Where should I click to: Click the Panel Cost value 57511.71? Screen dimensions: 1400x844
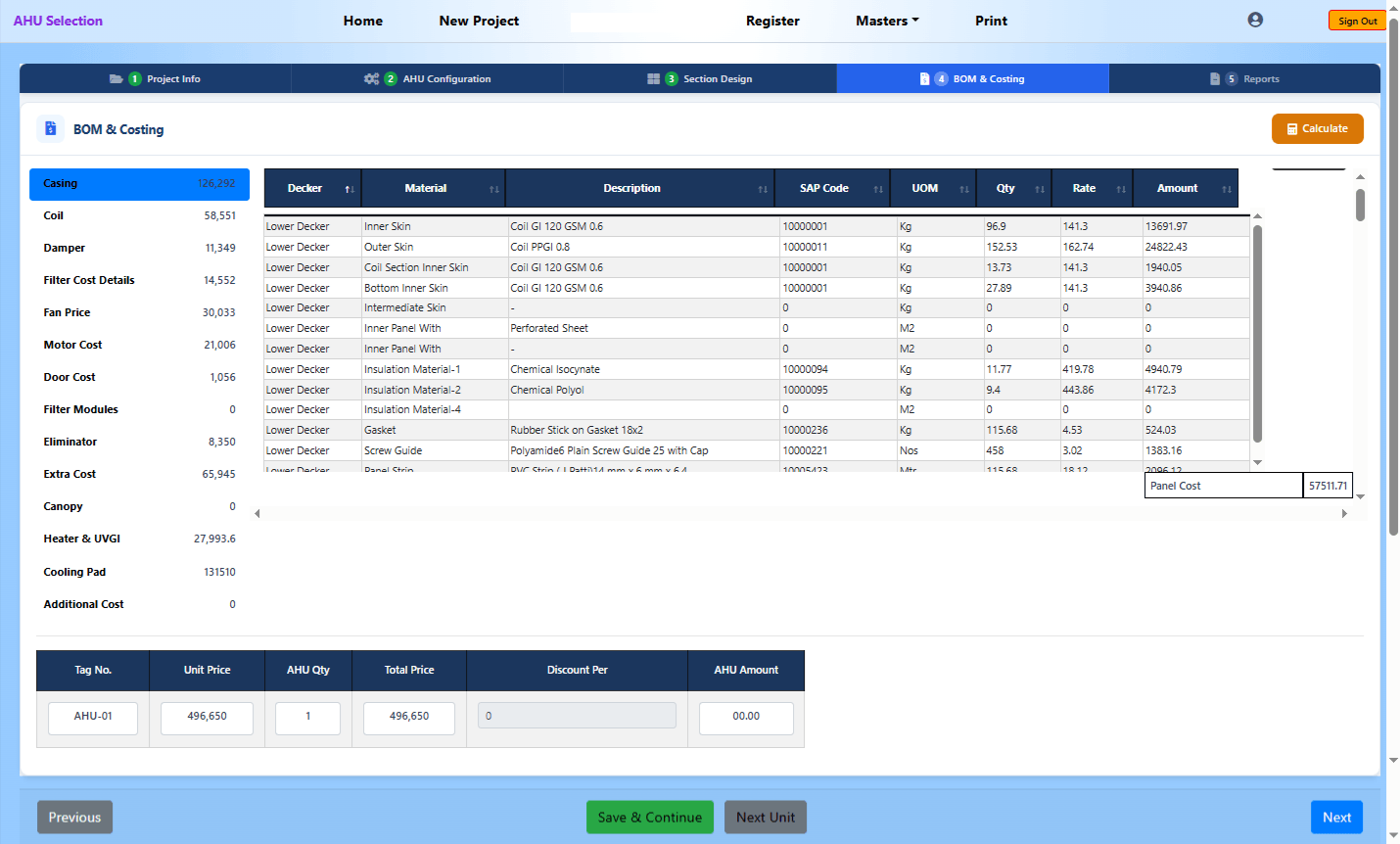click(x=1328, y=486)
